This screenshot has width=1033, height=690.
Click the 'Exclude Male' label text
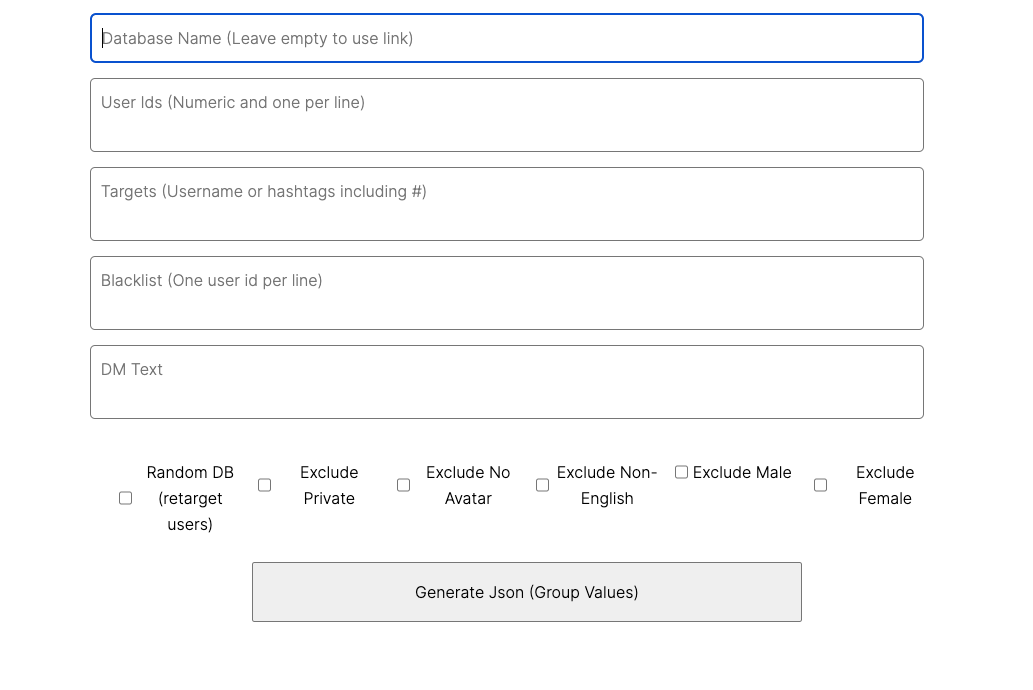click(x=742, y=472)
